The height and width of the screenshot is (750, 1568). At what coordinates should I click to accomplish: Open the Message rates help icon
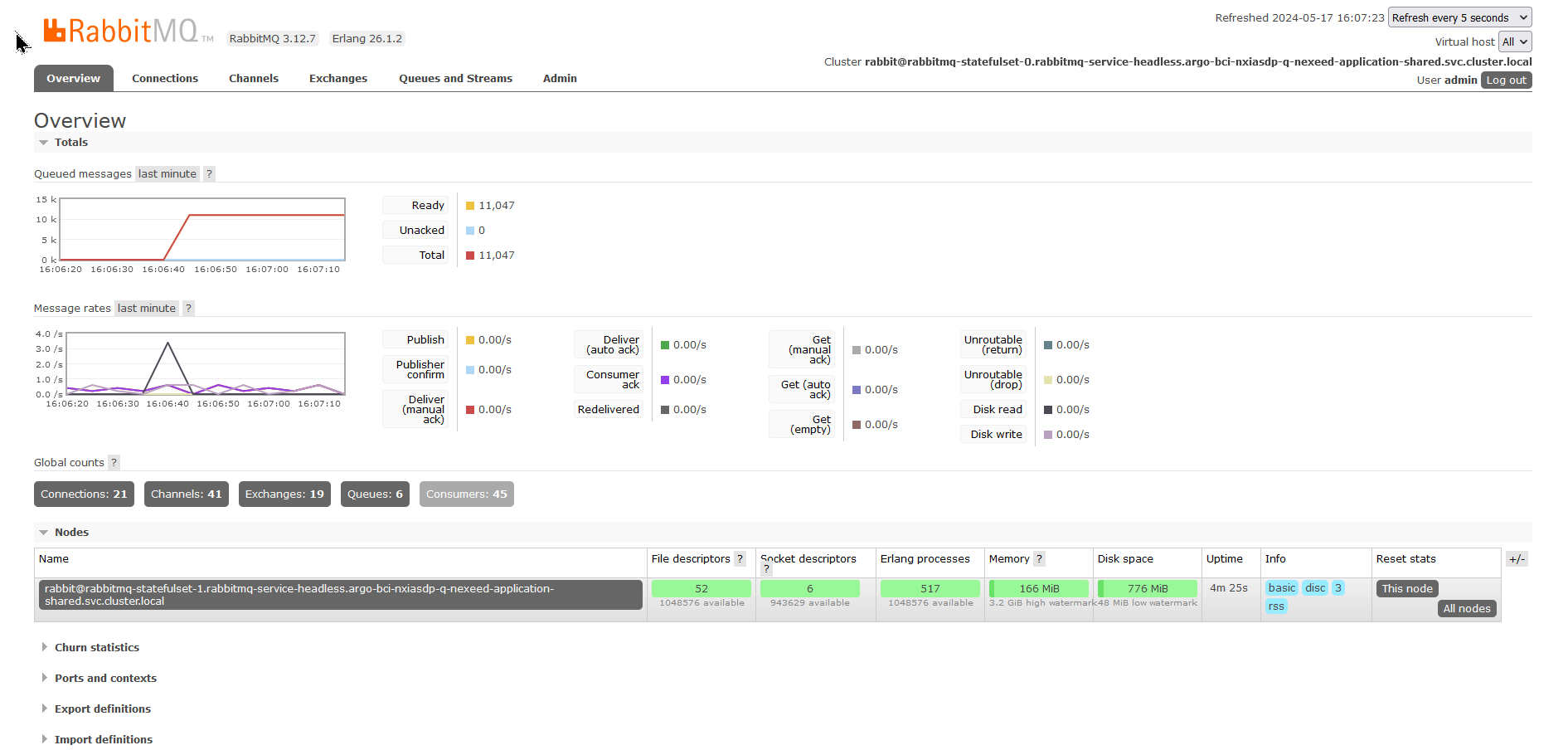tap(188, 309)
